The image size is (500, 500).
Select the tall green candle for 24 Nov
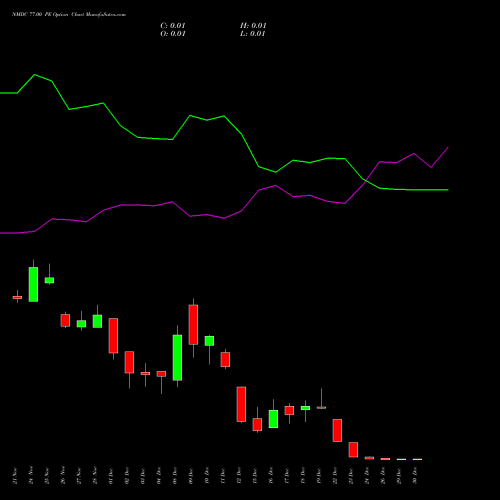33,284
